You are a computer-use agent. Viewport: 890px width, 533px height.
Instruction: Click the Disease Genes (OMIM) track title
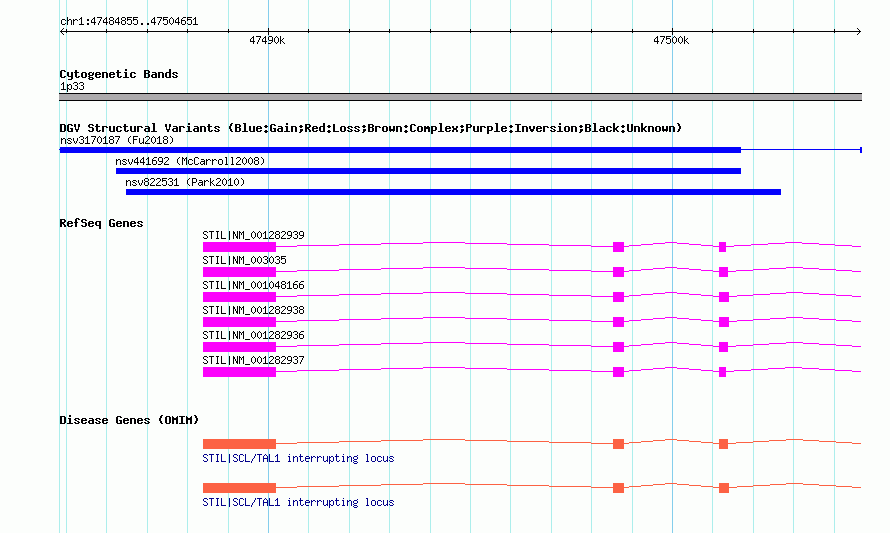click(129, 420)
